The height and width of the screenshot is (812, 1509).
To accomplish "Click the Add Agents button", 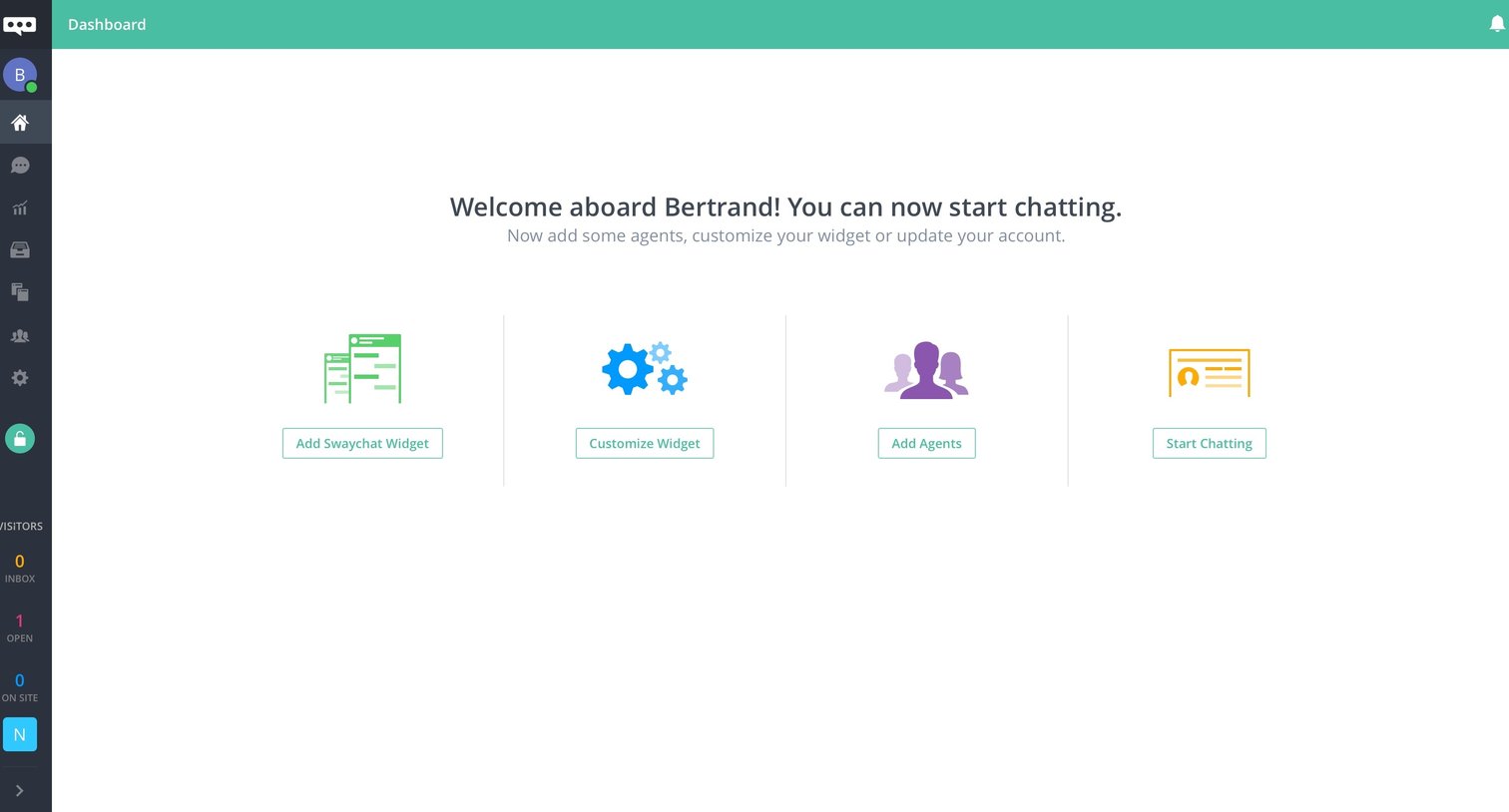I will coord(927,444).
